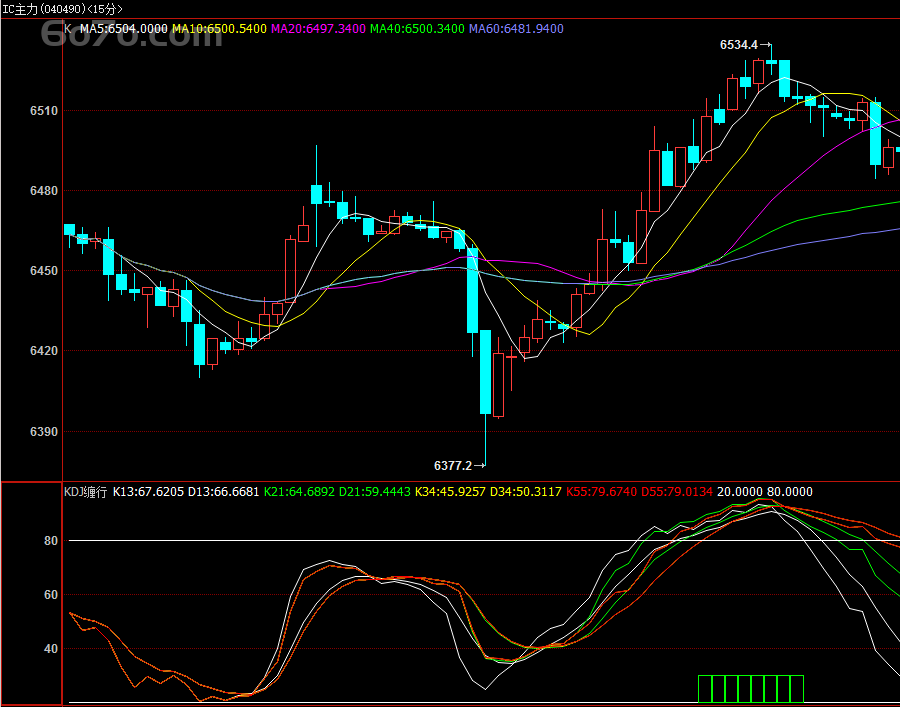
Task: Select the MA10:6500.5400 indicator label
Action: point(219,29)
